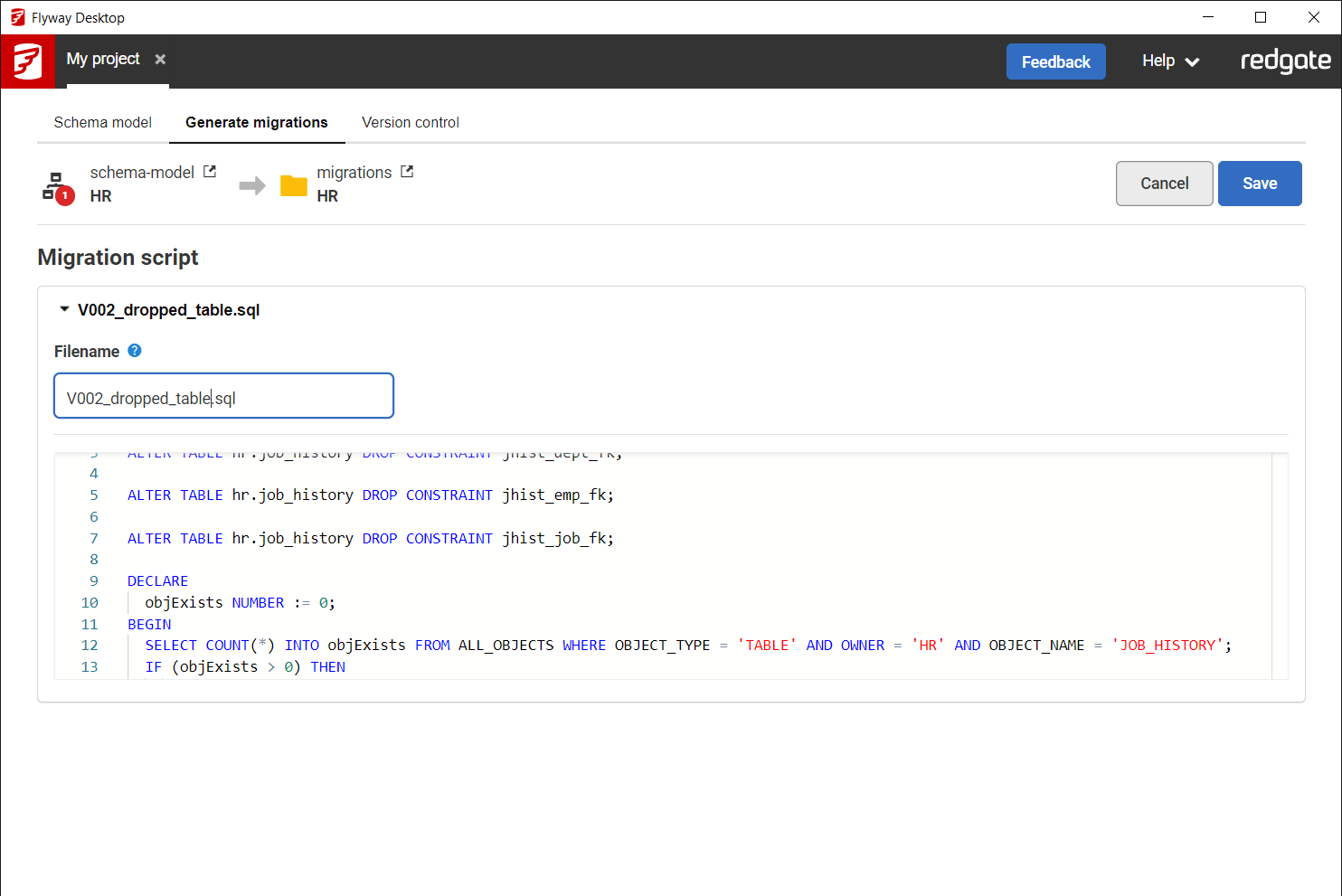Viewport: 1342px width, 896px height.
Task: Send feedback via the Feedback button
Action: tap(1055, 61)
